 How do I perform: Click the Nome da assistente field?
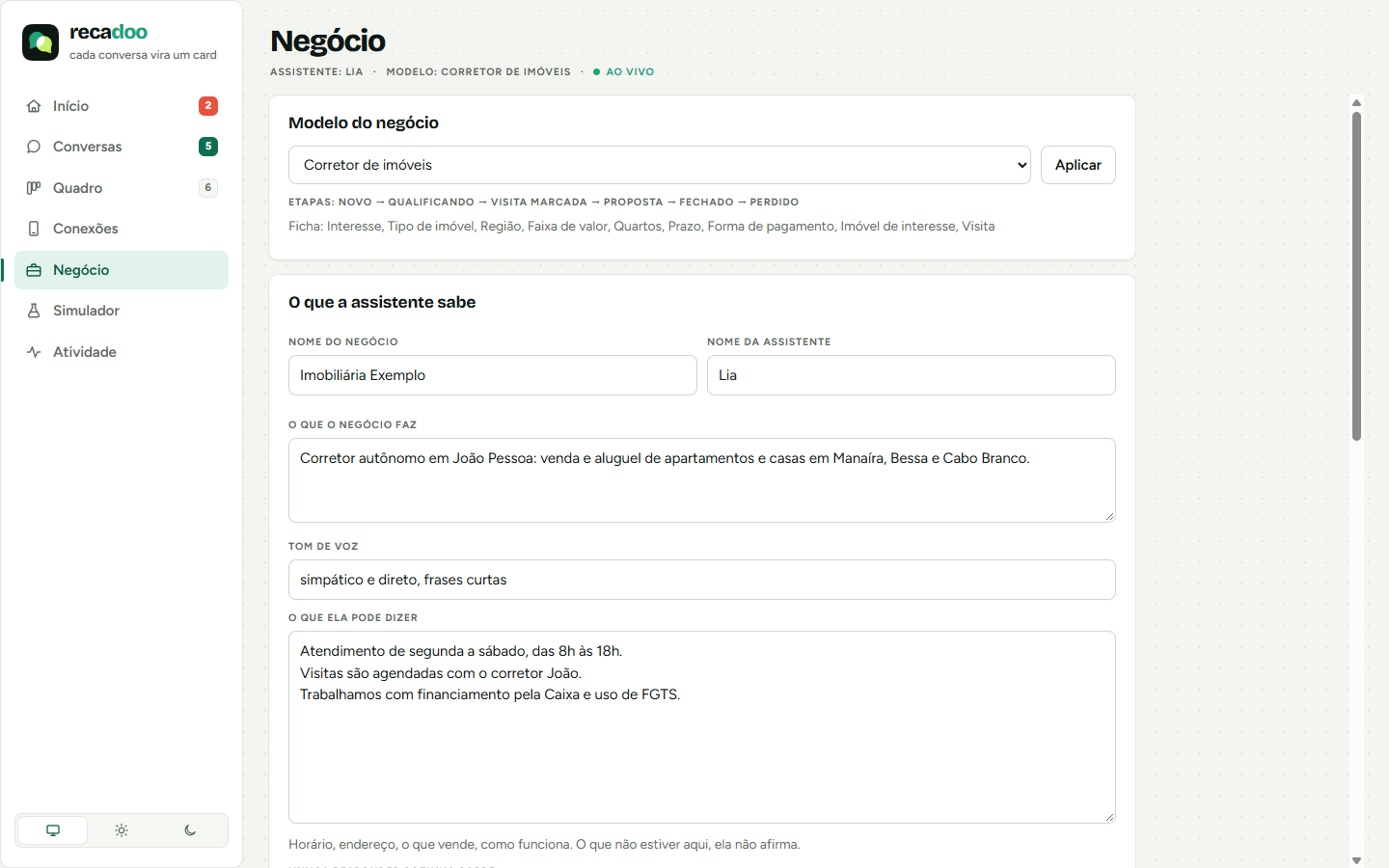click(912, 375)
